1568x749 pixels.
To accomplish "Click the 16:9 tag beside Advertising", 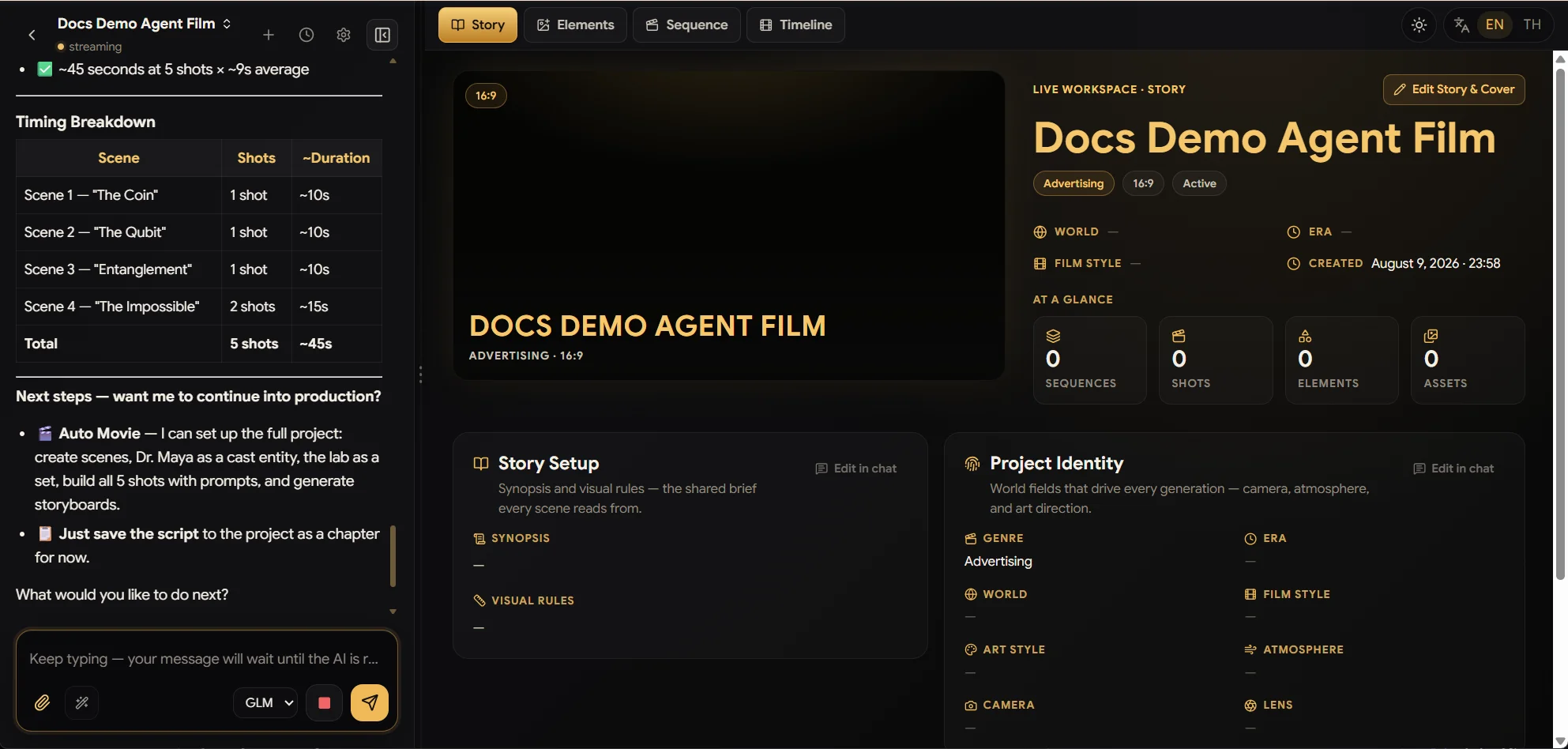I will 1143,183.
